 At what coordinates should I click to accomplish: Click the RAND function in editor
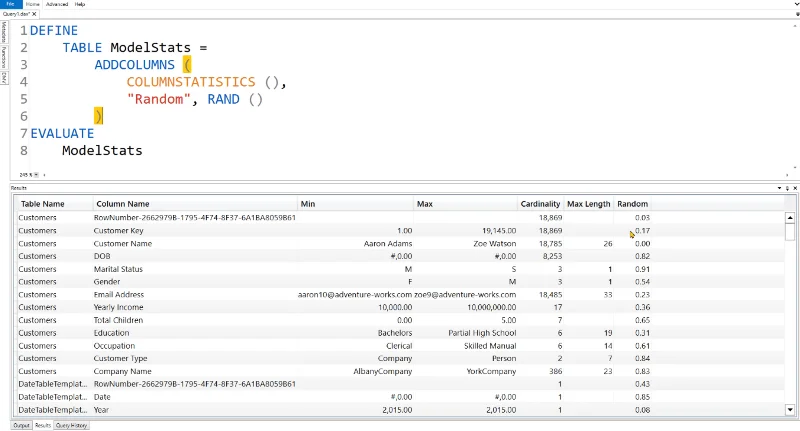(223, 99)
